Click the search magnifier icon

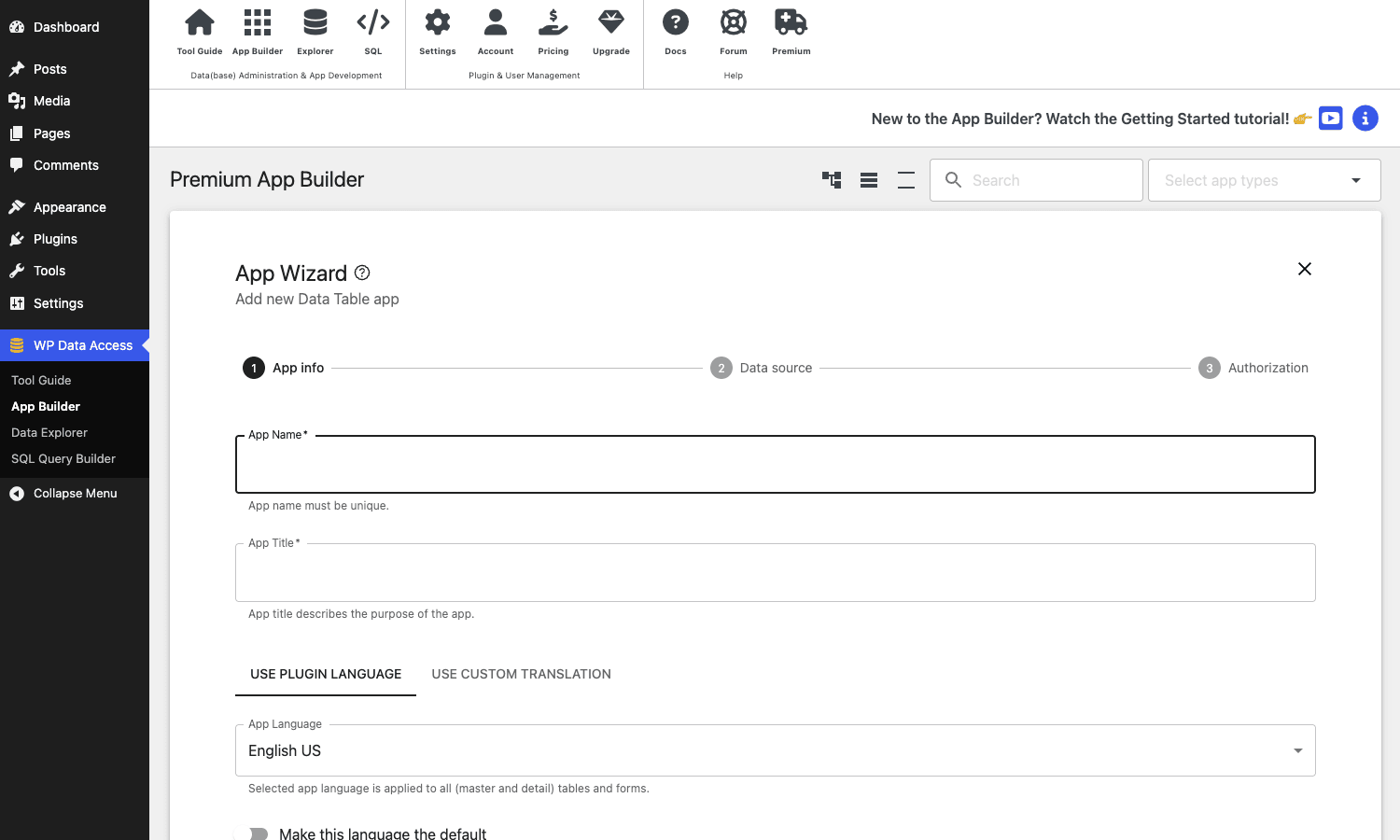click(x=953, y=179)
